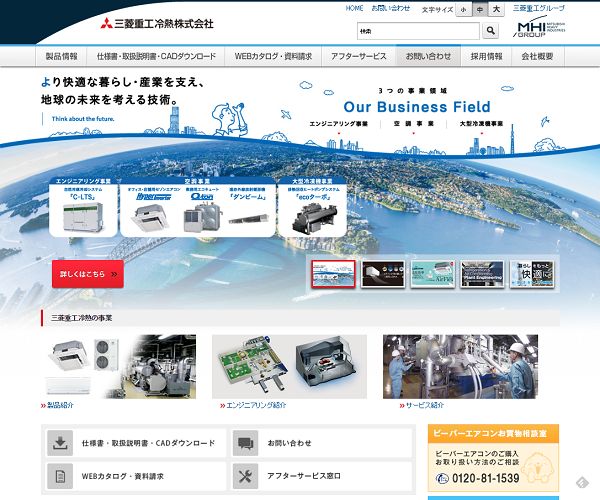Click the engineering introduction image
Viewport: 600px width, 500px height.
click(x=289, y=366)
